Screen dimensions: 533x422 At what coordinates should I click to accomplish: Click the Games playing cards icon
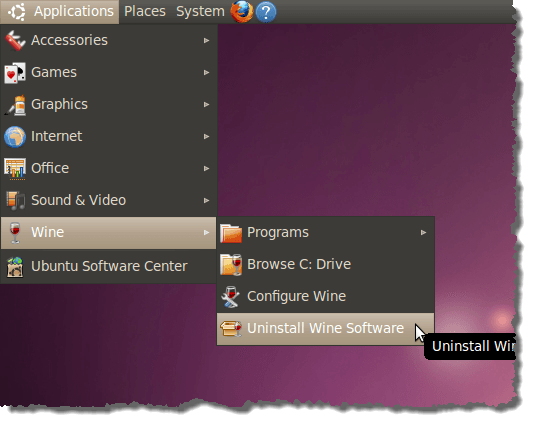pos(15,72)
